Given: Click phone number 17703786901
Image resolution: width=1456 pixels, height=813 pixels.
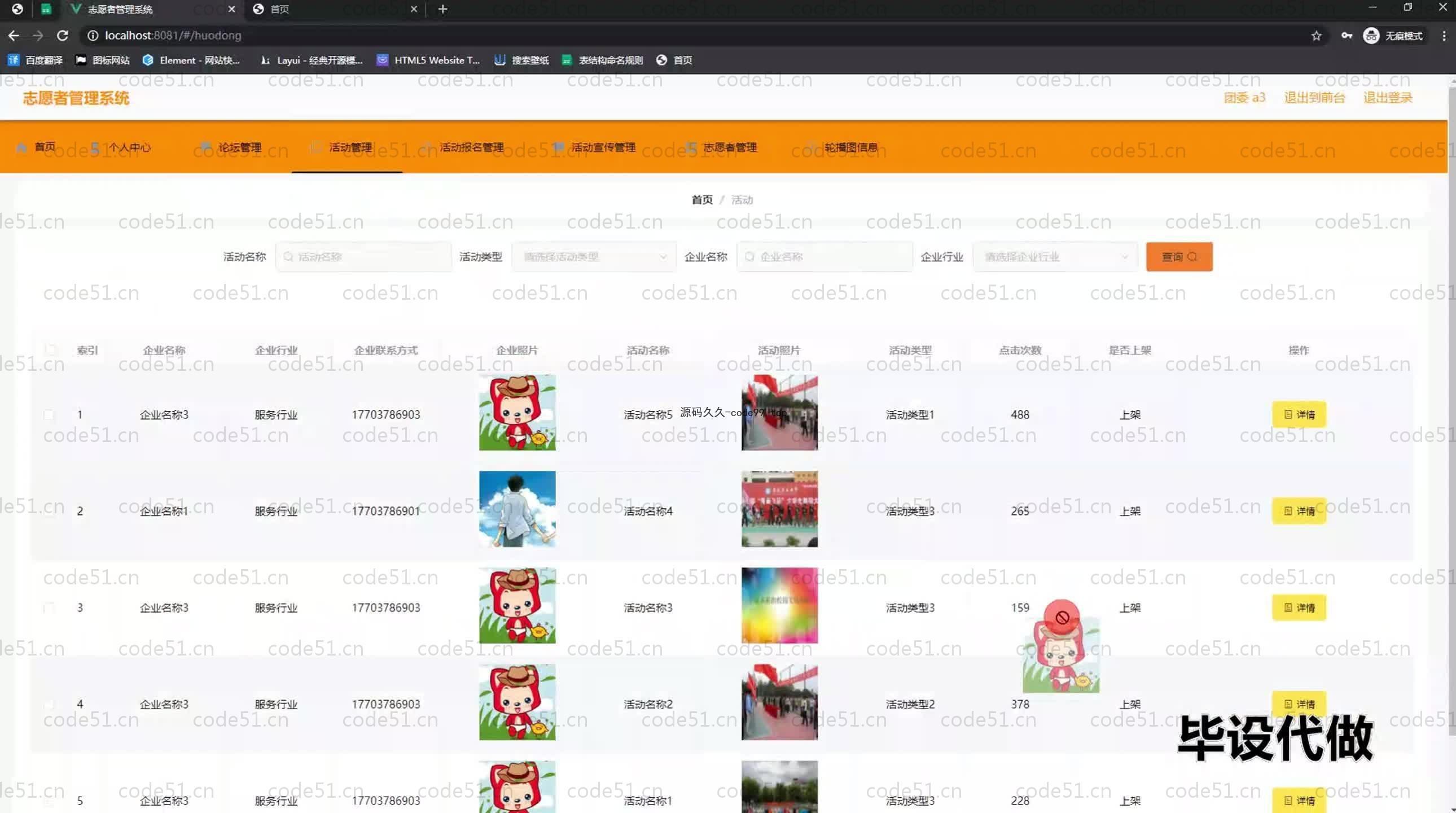Looking at the screenshot, I should [x=386, y=511].
